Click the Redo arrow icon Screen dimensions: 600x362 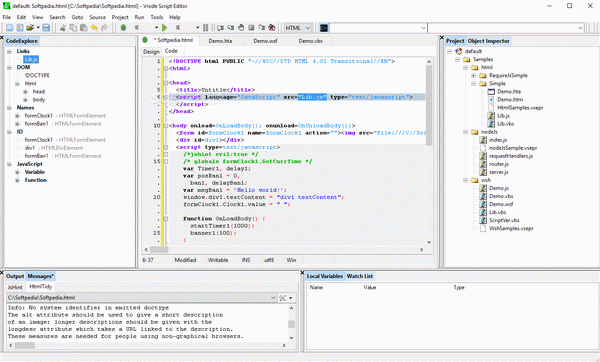(104, 28)
